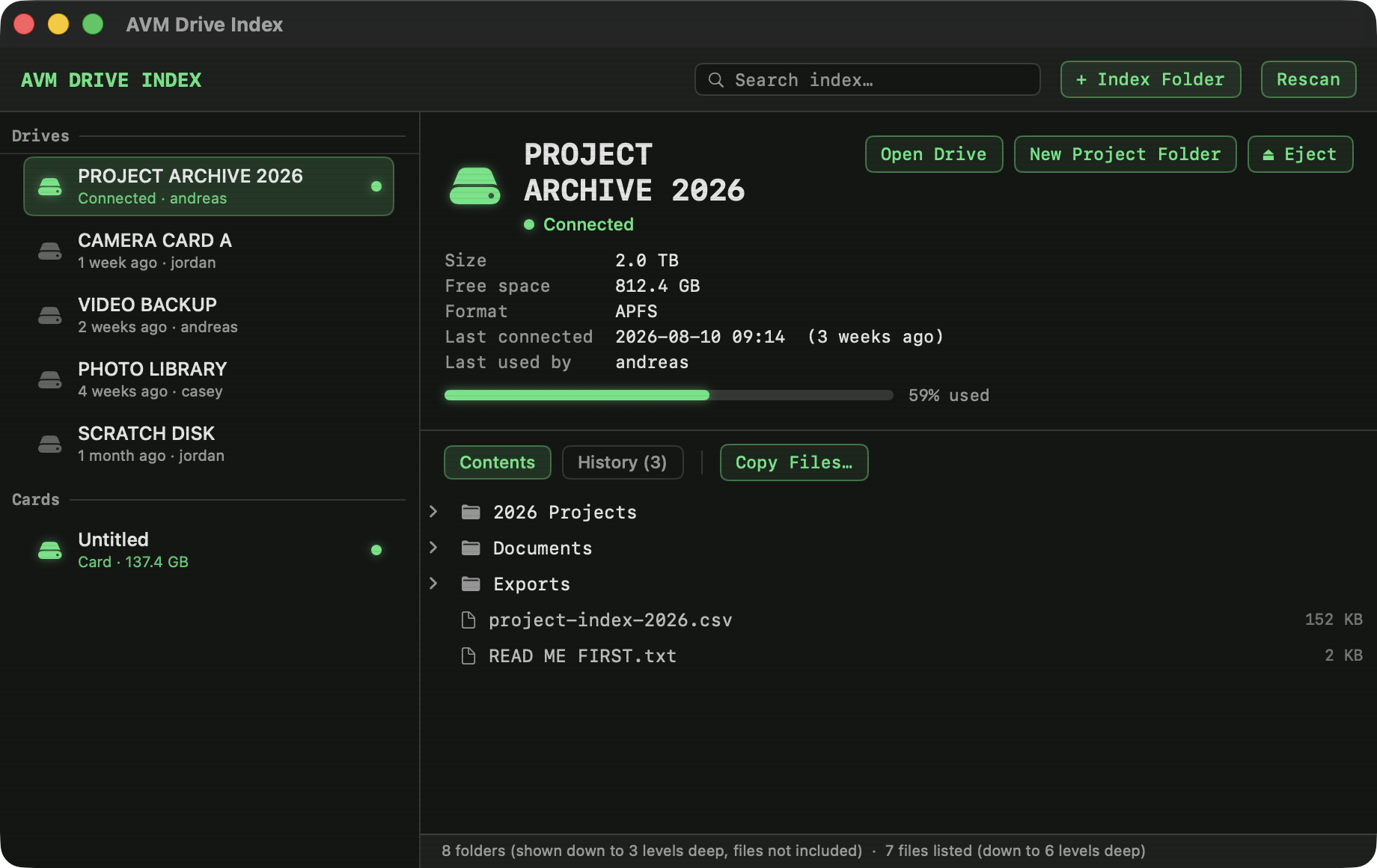This screenshot has height=868, width=1377.
Task: Click the Copy Files… button
Action: coord(794,462)
